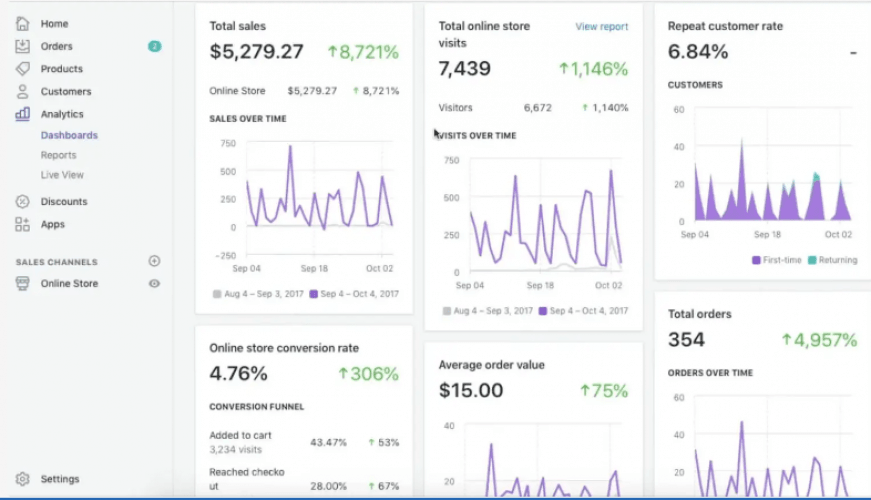871x500 pixels.
Task: Click the Total sales amount $5,279.27
Action: [256, 52]
